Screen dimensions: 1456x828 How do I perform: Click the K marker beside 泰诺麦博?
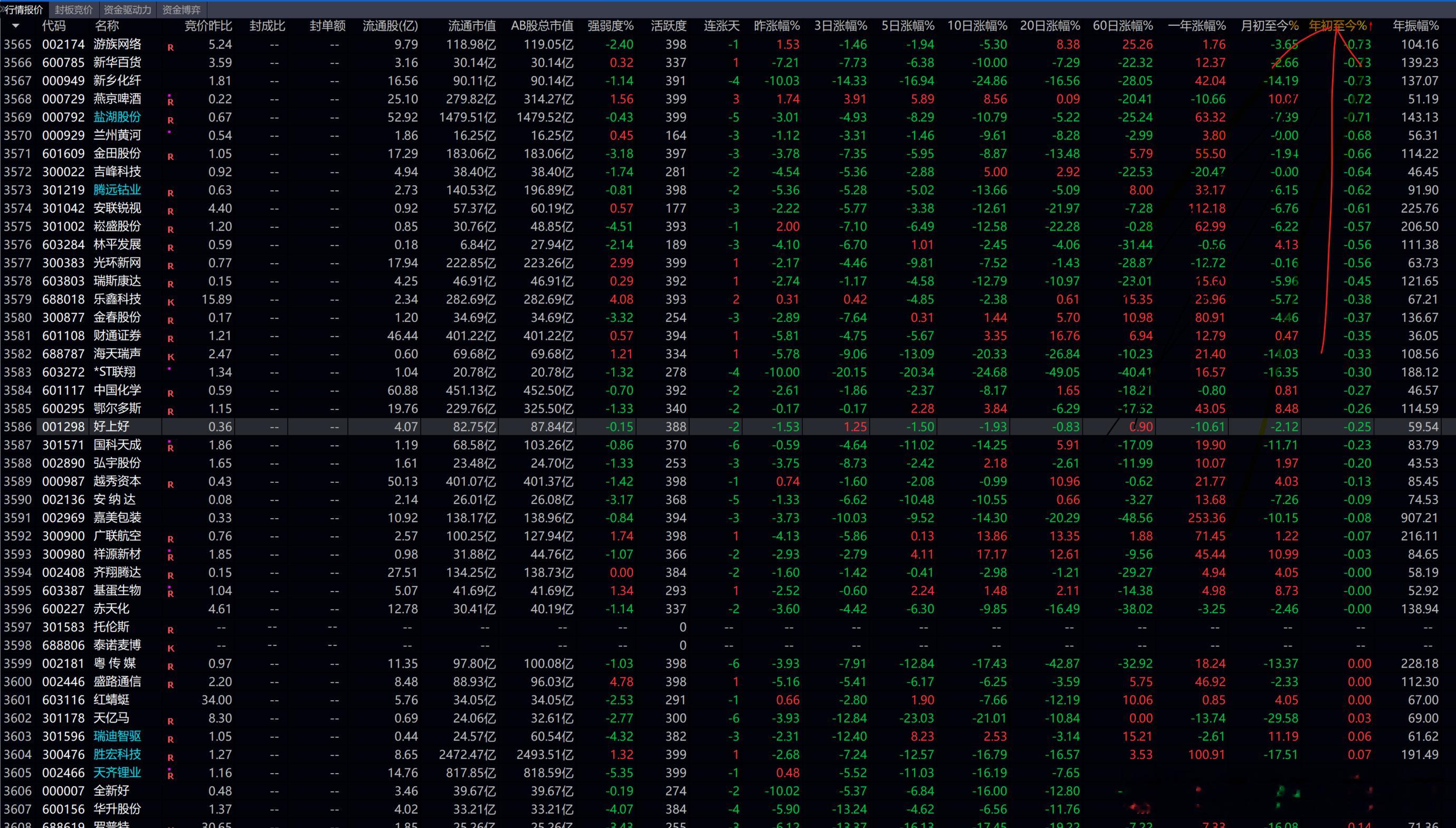(x=170, y=648)
